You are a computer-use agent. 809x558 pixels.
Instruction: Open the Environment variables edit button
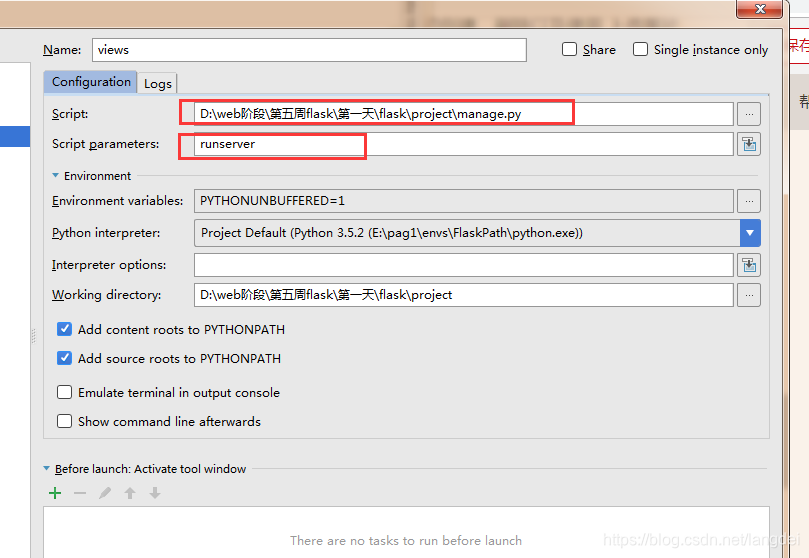click(749, 201)
